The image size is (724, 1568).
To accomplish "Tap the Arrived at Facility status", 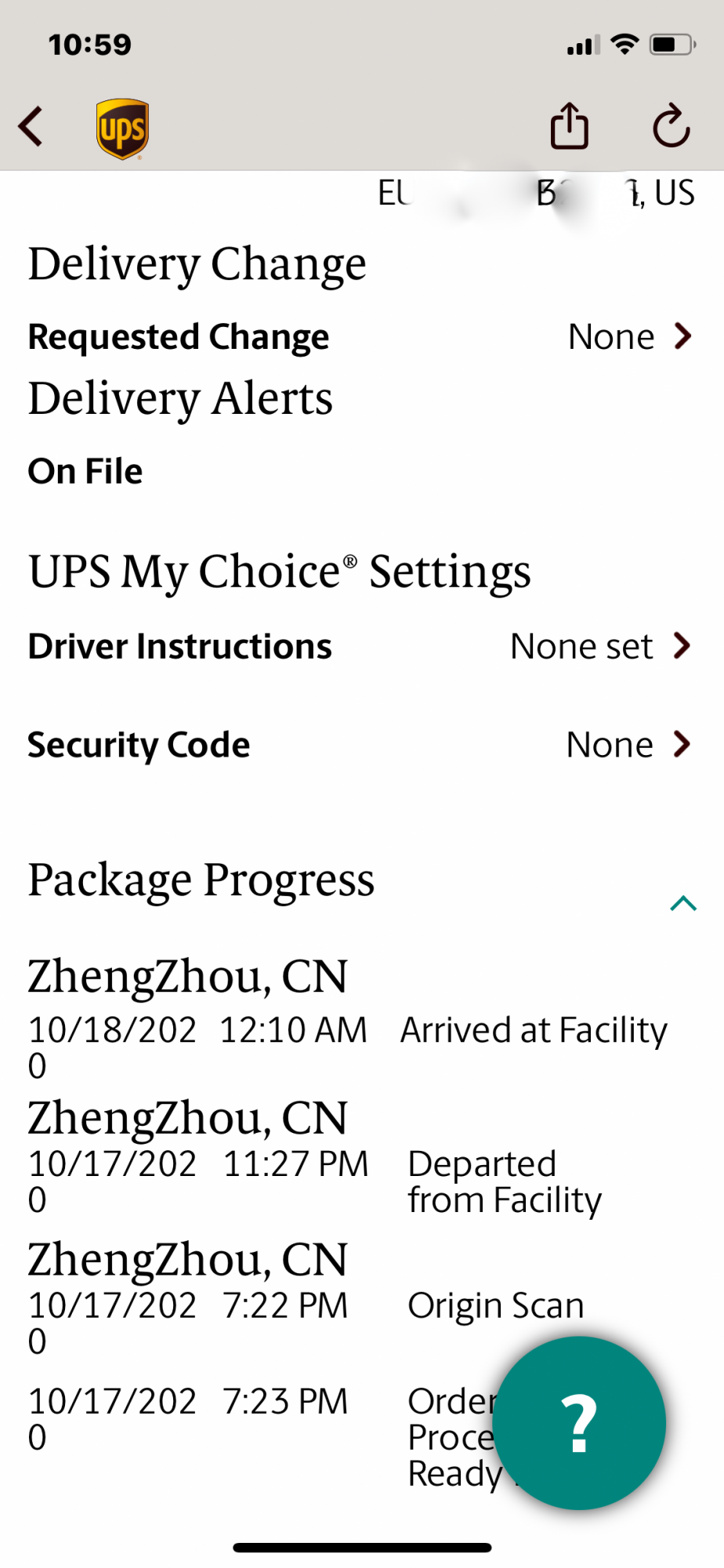I will point(534,1030).
